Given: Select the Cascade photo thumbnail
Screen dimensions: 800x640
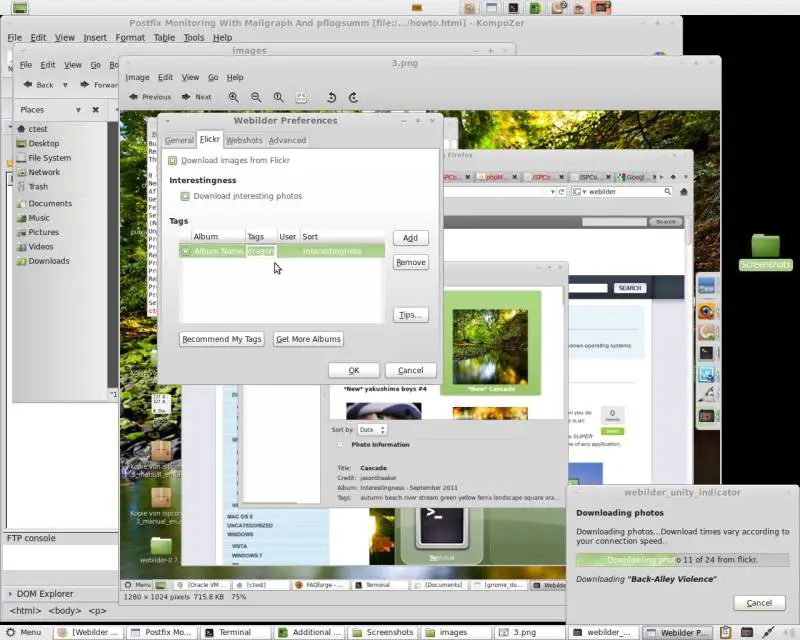Looking at the screenshot, I should coord(490,347).
